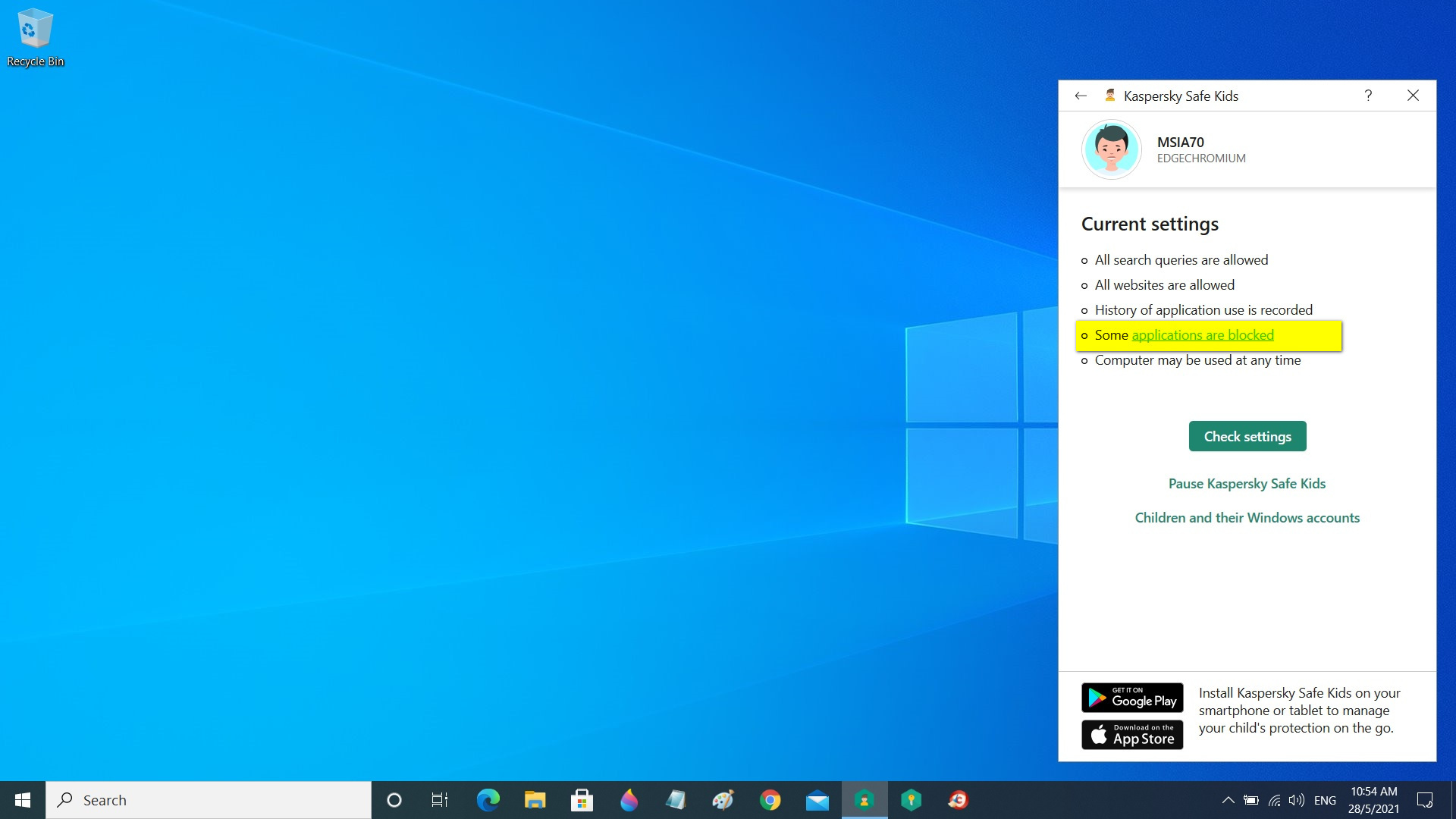Screen dimensions: 1456x819
Task: Click the back arrow in Kaspersky Safe Kids
Action: pos(1081,96)
